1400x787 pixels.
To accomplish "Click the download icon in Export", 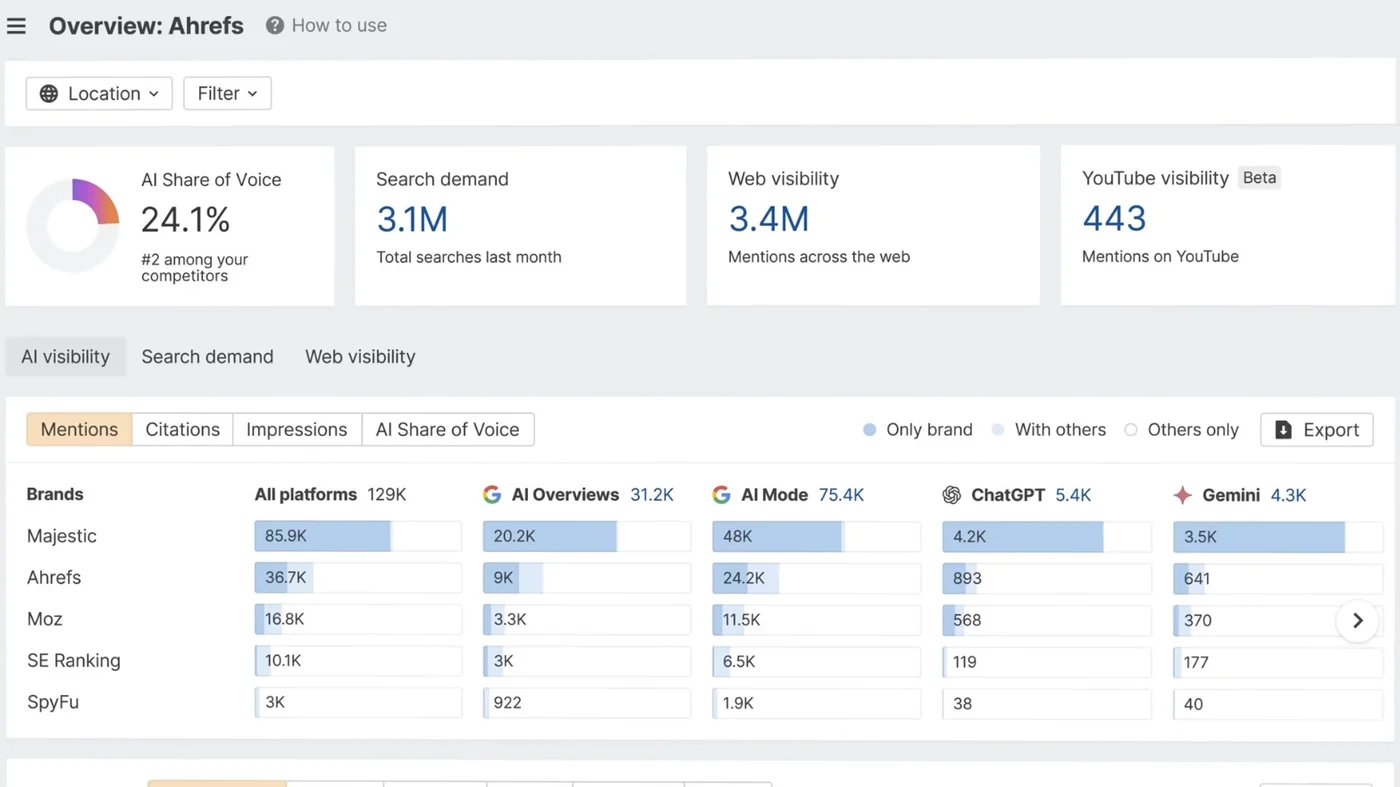I will [1283, 430].
